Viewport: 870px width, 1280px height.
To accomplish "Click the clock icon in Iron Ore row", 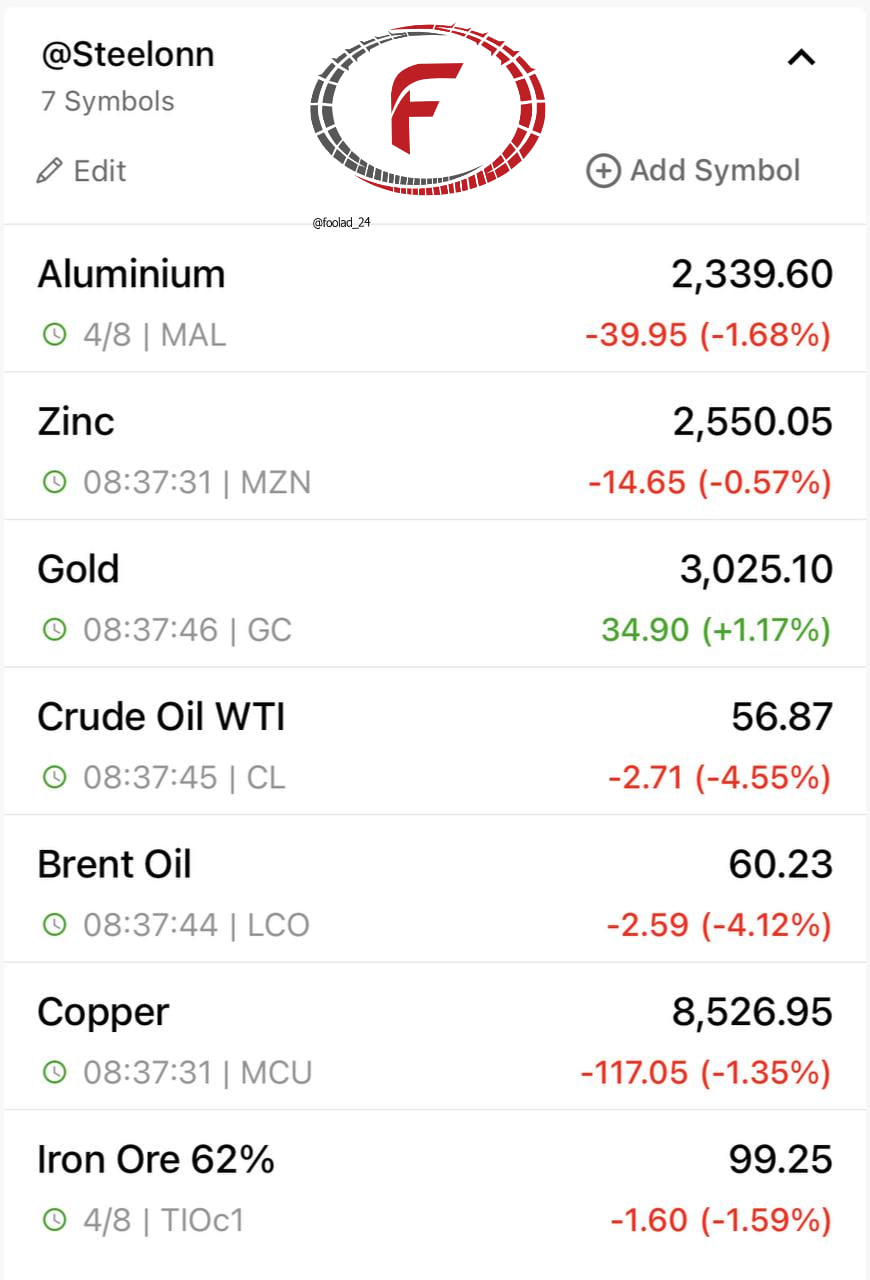I will click(x=54, y=1220).
